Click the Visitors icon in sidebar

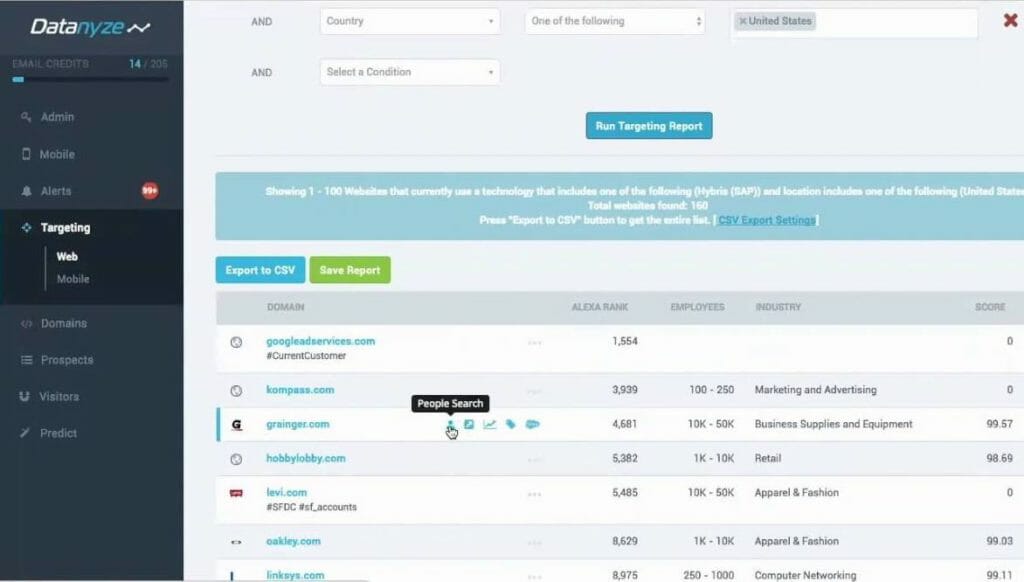pos(25,396)
